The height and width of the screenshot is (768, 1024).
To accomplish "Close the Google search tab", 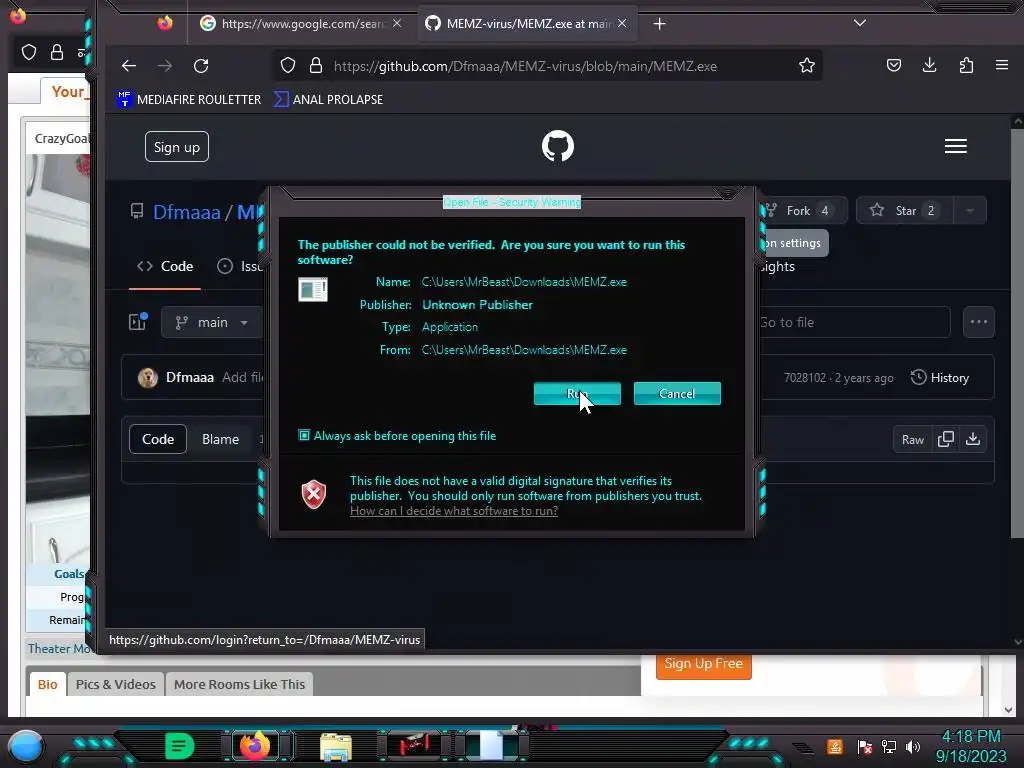I will (397, 24).
